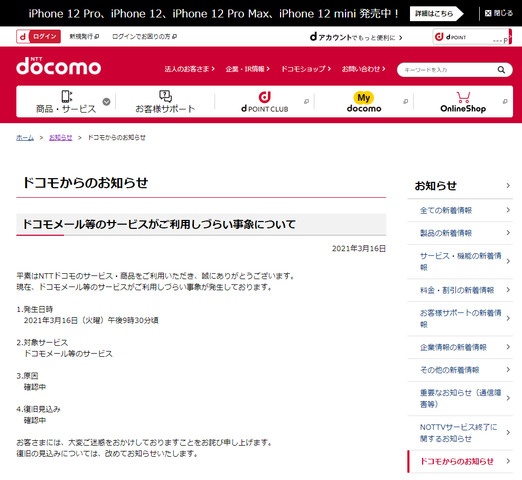Click external link icon beside d POINT CLUB
The height and width of the screenshot is (480, 522).
click(x=306, y=101)
